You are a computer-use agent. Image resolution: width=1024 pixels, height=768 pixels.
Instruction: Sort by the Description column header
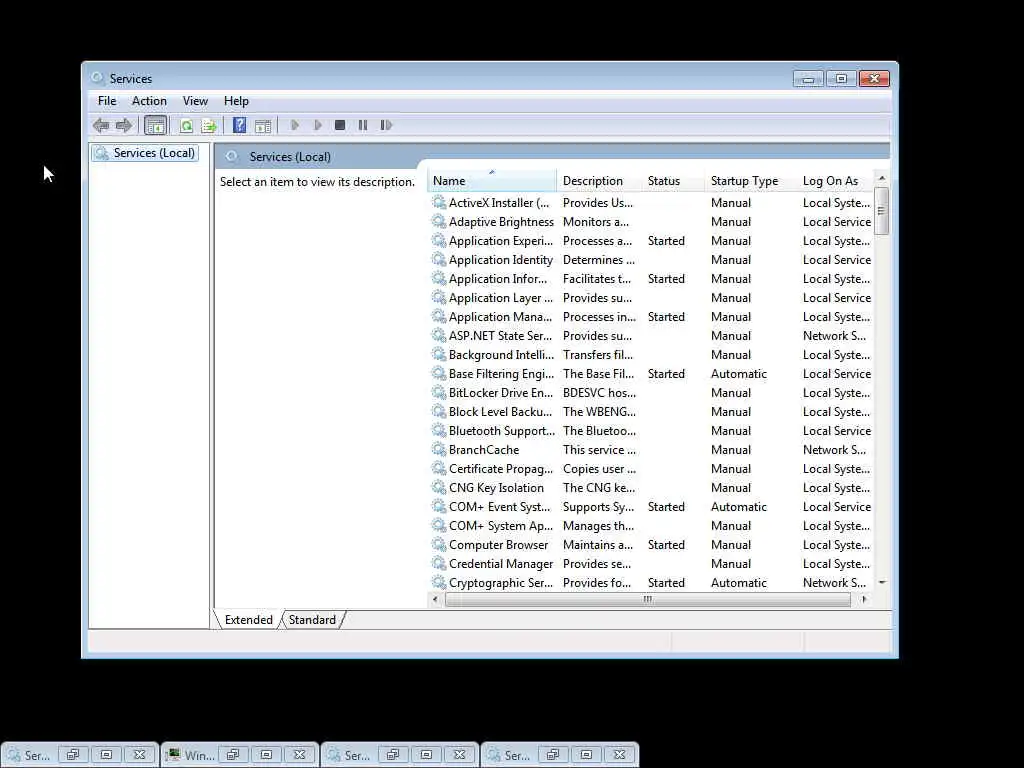coord(600,181)
